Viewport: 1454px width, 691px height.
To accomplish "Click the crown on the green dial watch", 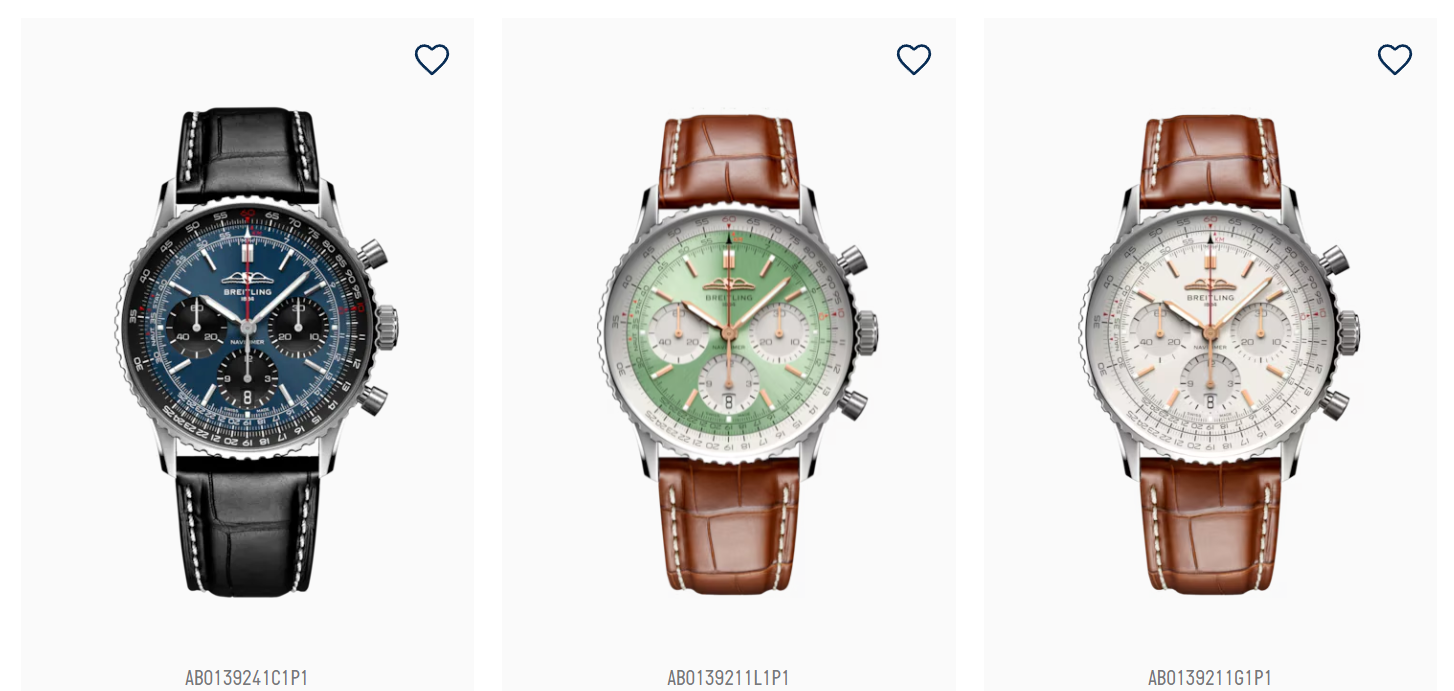I will click(867, 330).
